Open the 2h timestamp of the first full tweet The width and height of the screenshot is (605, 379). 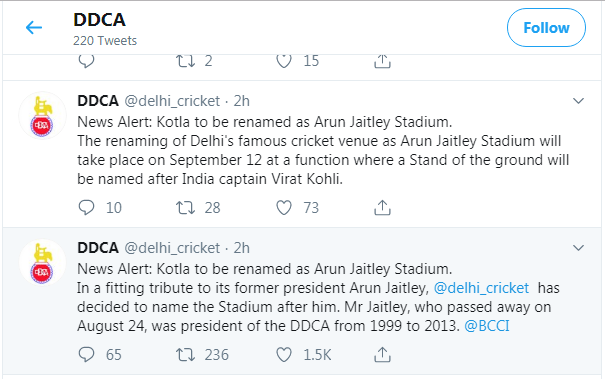pyautogui.click(x=242, y=101)
